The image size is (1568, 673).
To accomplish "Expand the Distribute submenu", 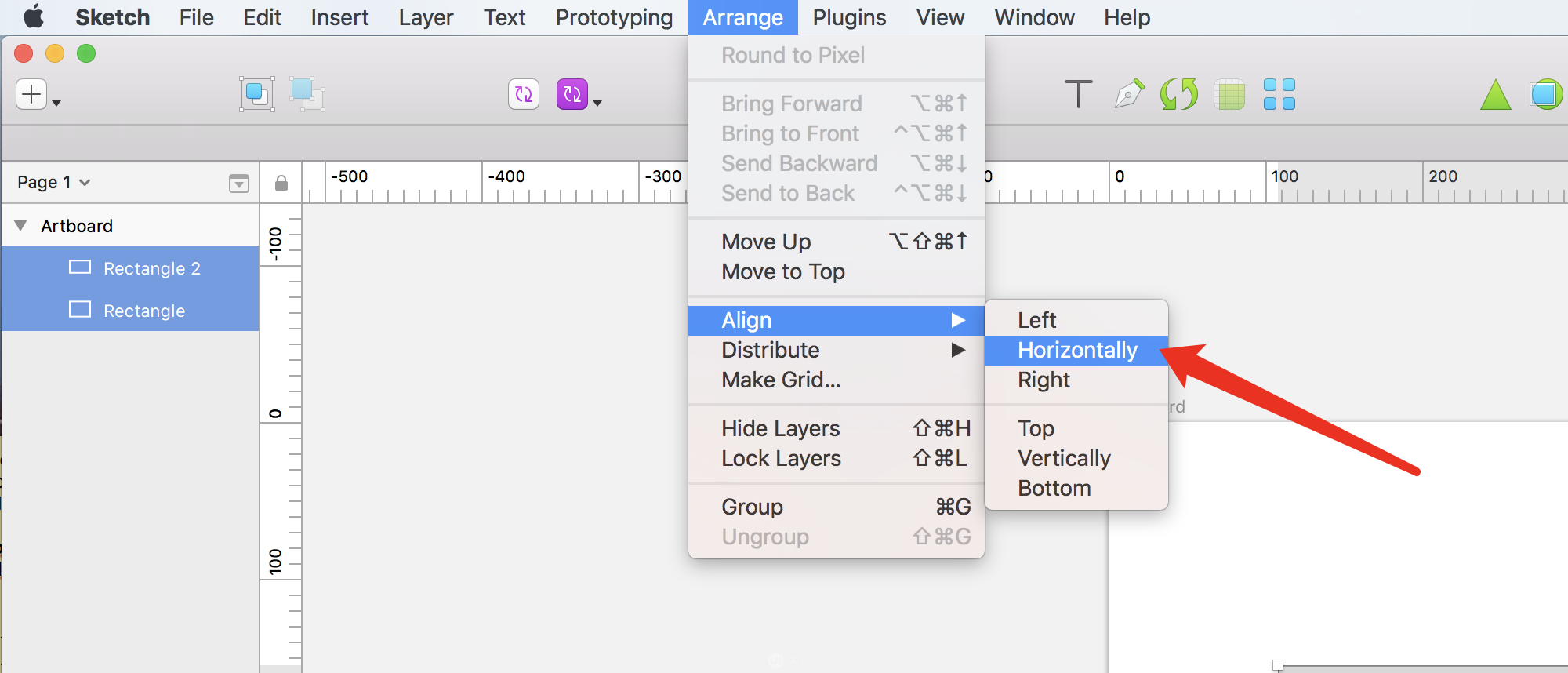I will click(836, 350).
